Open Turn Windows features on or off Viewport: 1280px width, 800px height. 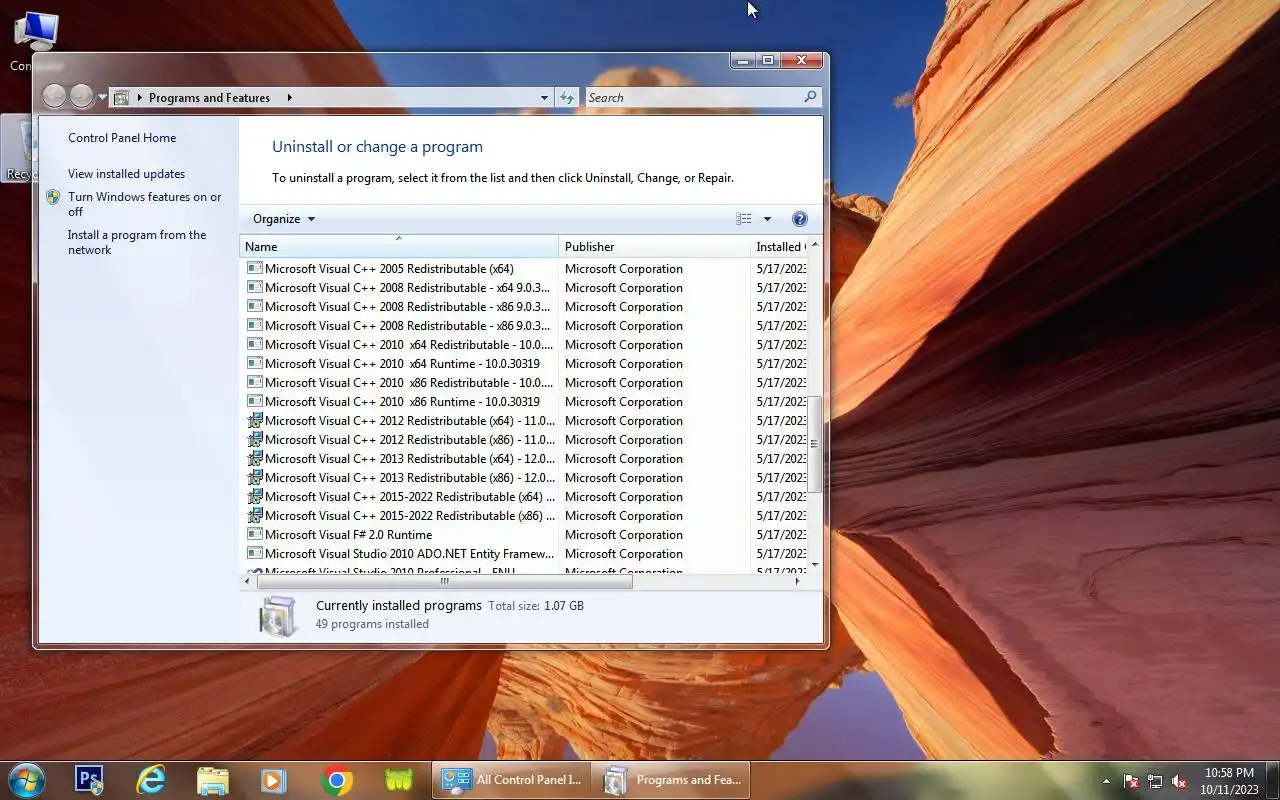point(144,204)
